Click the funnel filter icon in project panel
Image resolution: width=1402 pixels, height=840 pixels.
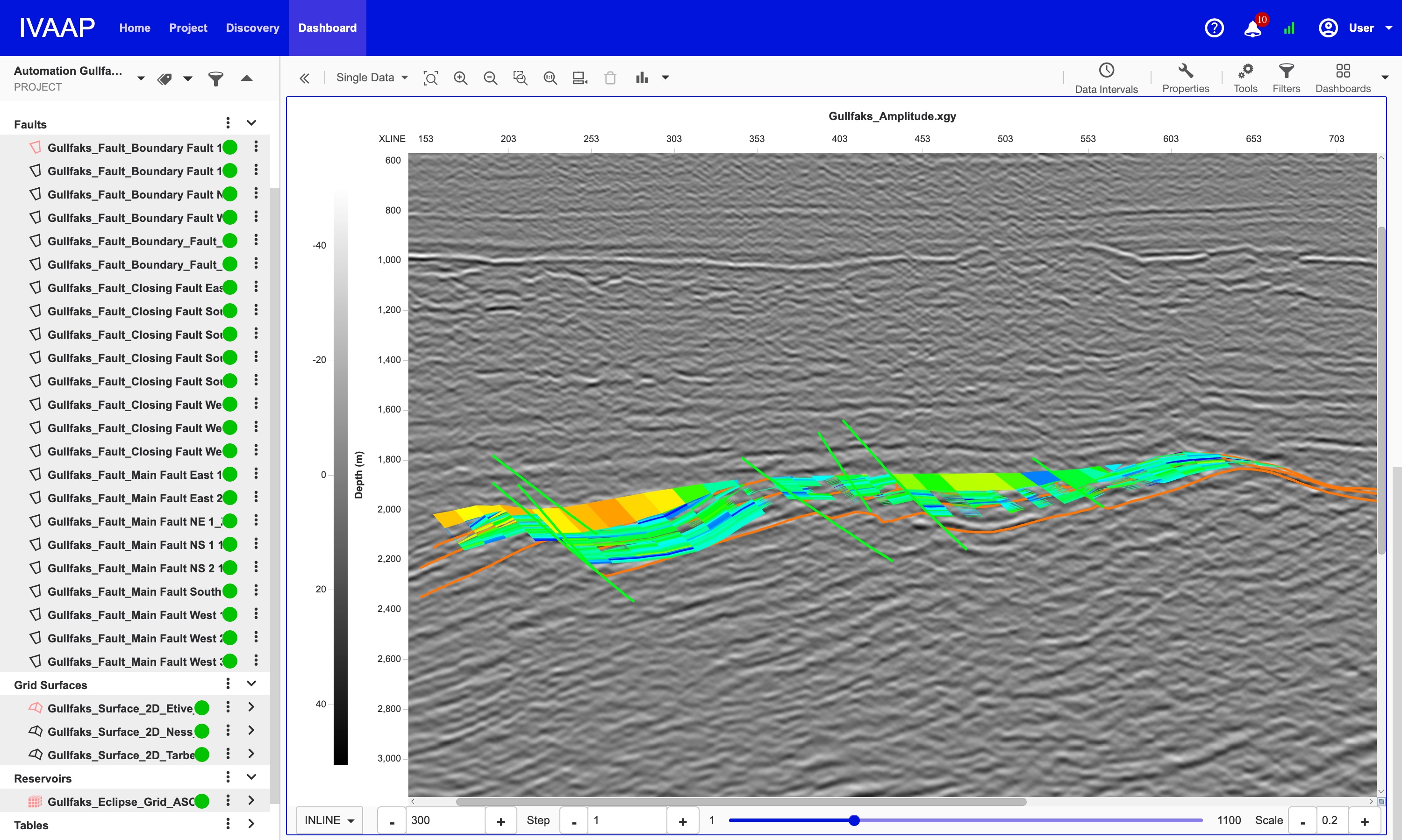[216, 78]
